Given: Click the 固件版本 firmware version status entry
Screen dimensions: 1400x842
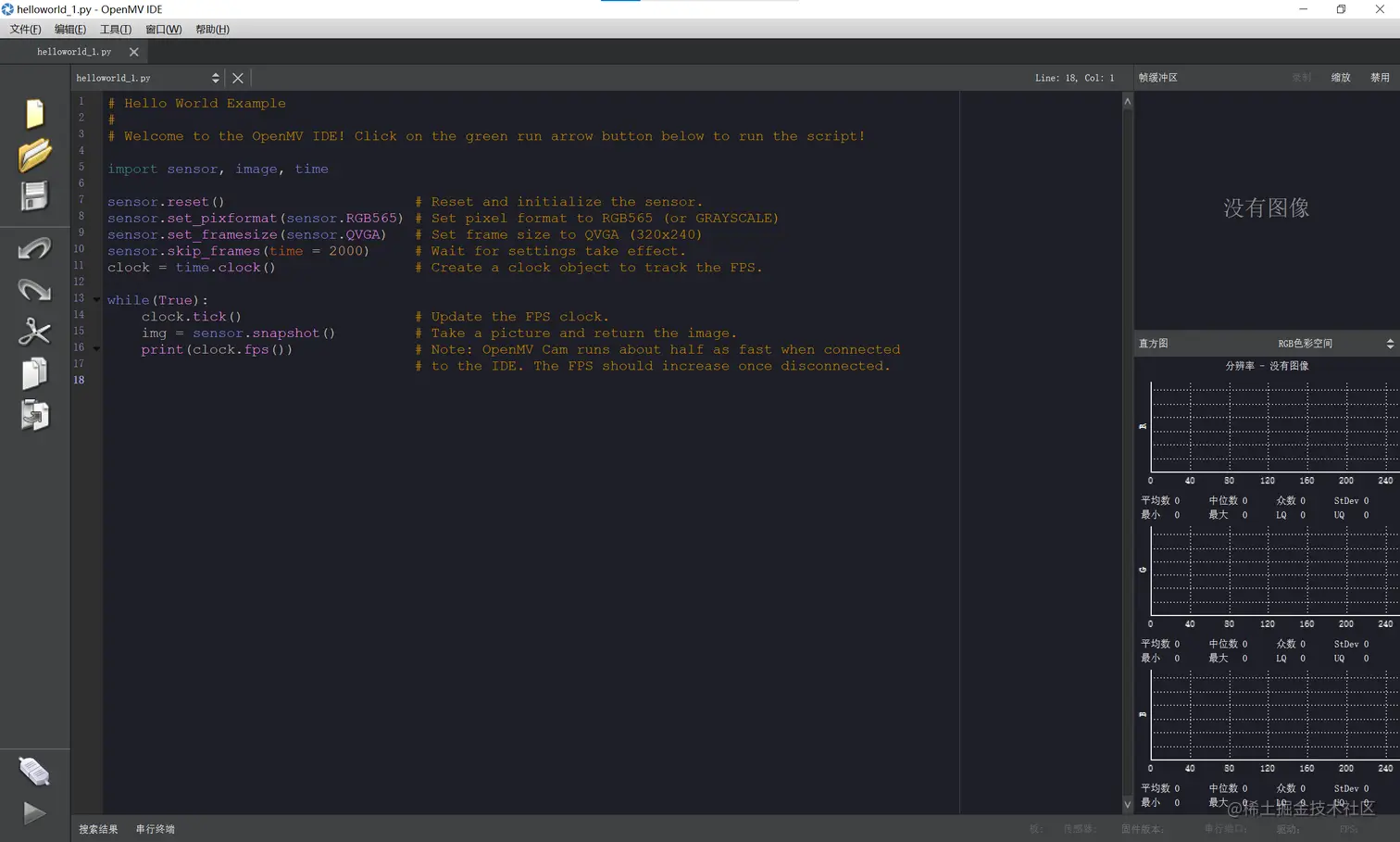Looking at the screenshot, I should tap(1143, 829).
